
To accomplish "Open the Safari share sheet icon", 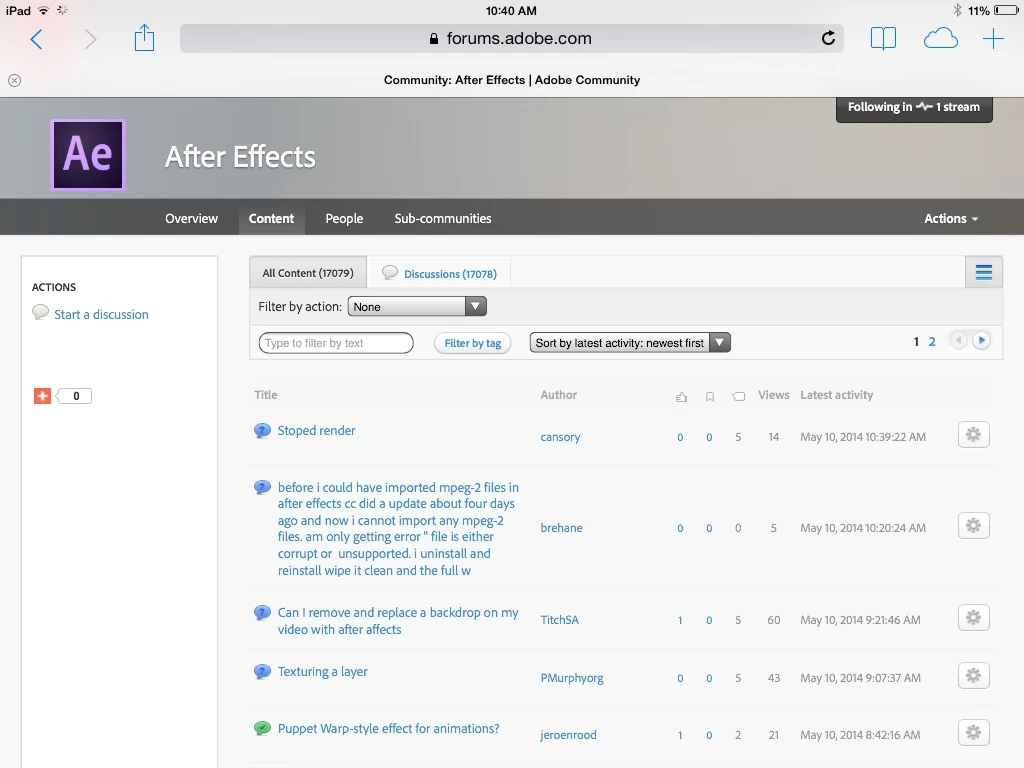I will pyautogui.click(x=144, y=38).
